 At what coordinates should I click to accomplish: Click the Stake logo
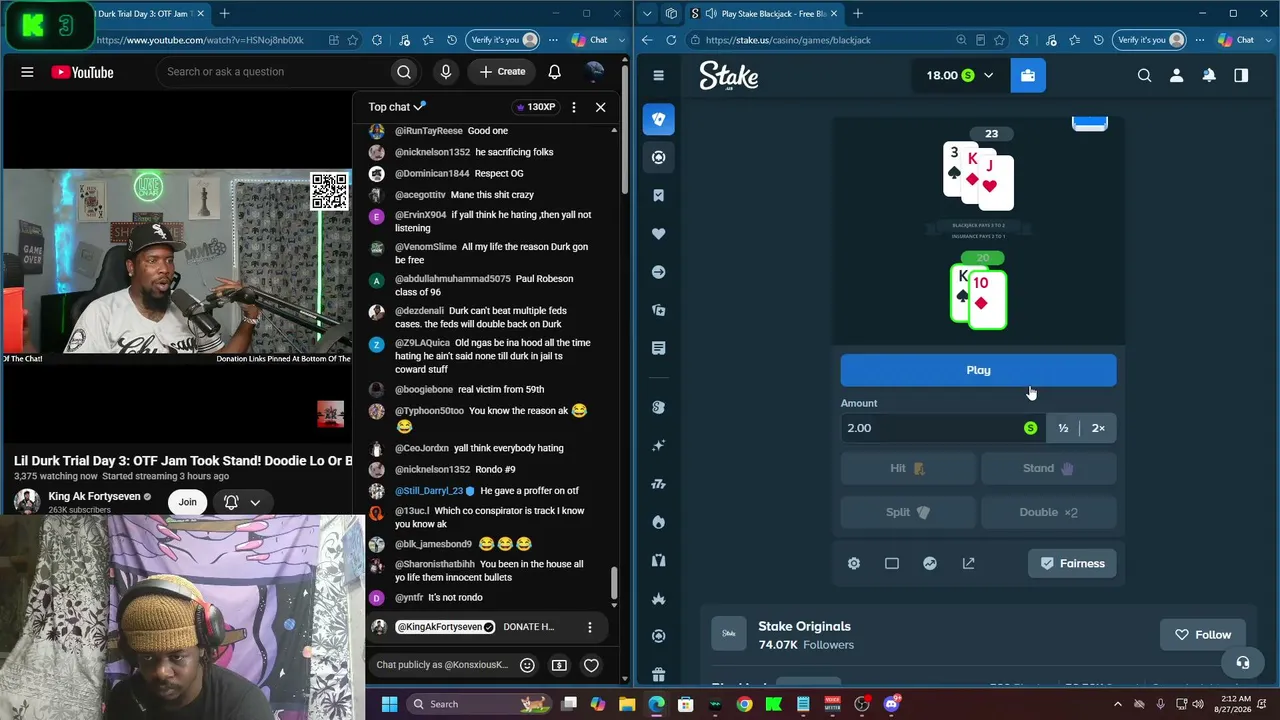pyautogui.click(x=729, y=76)
